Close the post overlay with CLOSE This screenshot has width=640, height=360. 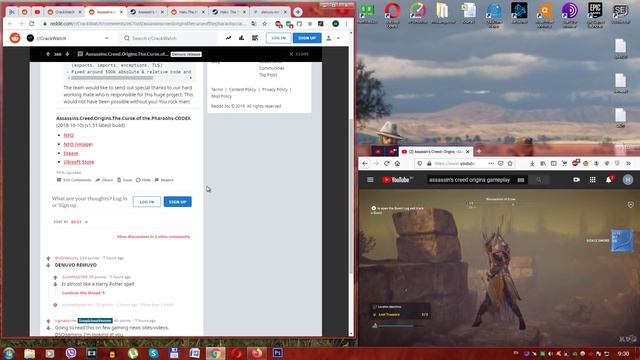click(x=299, y=54)
